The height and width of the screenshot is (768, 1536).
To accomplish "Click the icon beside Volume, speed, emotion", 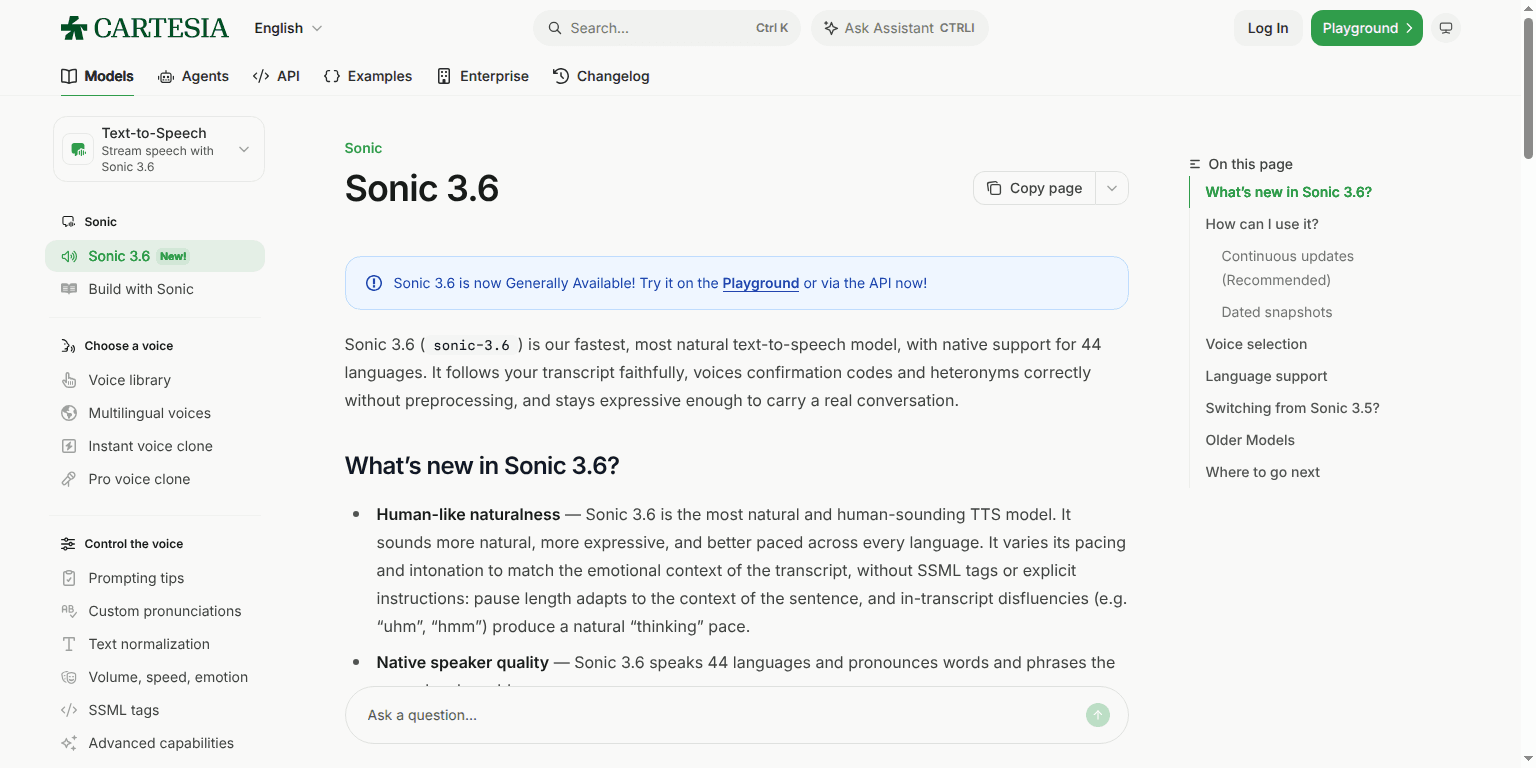I will click(69, 677).
